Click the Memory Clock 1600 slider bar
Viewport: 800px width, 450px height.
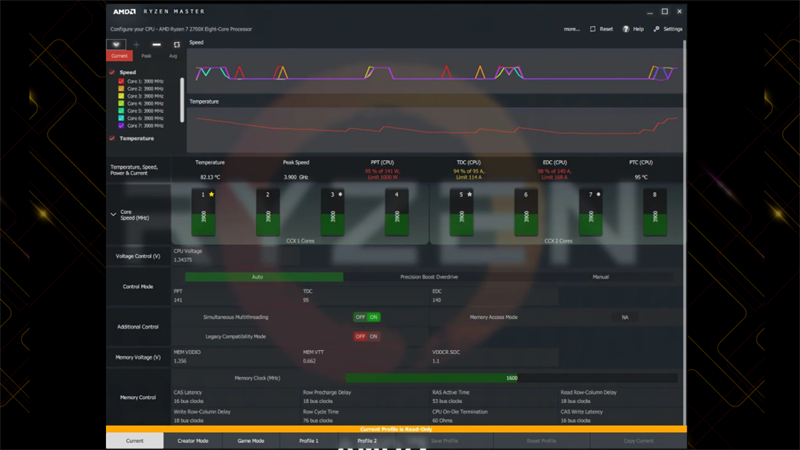click(x=511, y=378)
